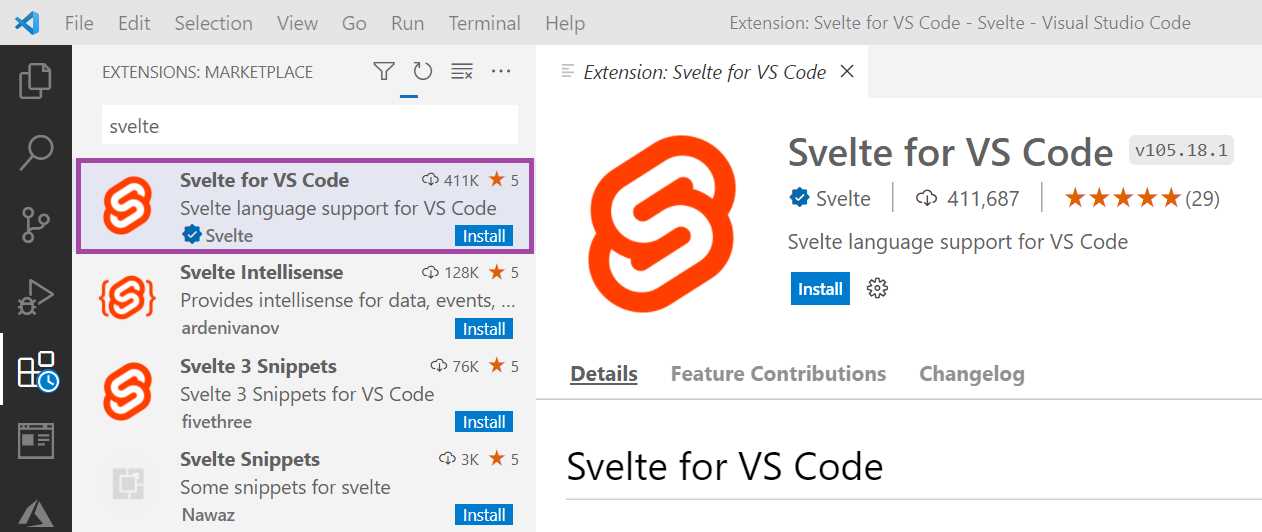
Task: Open Run and Debug view
Action: point(36,298)
